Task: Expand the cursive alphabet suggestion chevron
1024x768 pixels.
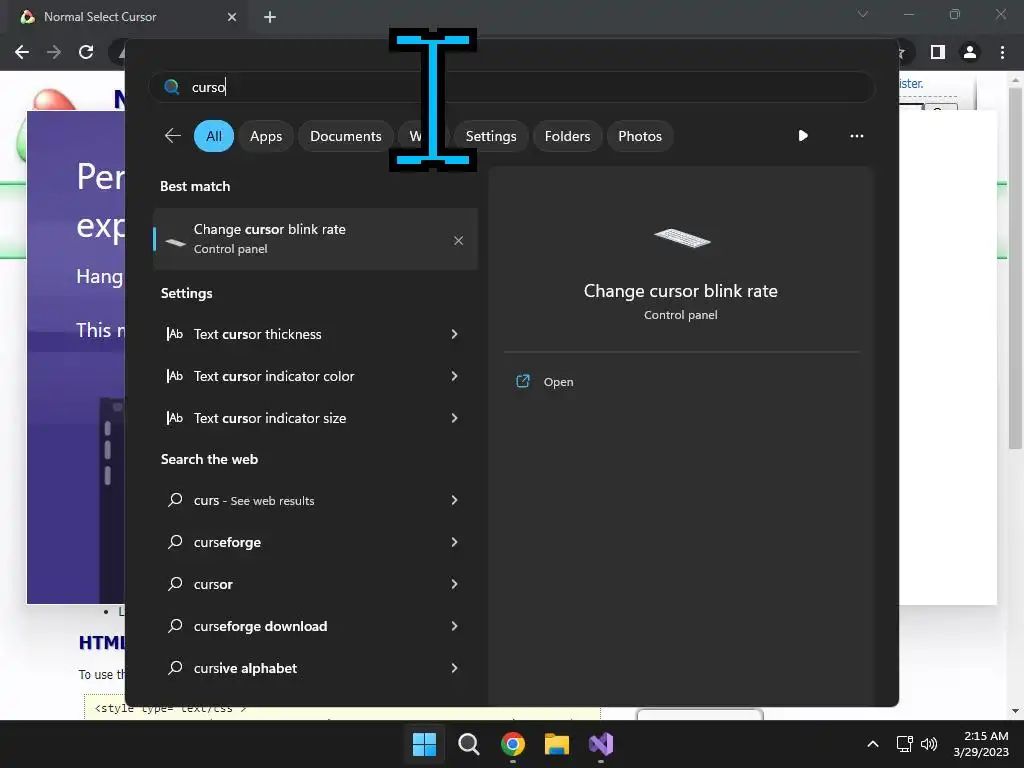Action: (x=455, y=667)
